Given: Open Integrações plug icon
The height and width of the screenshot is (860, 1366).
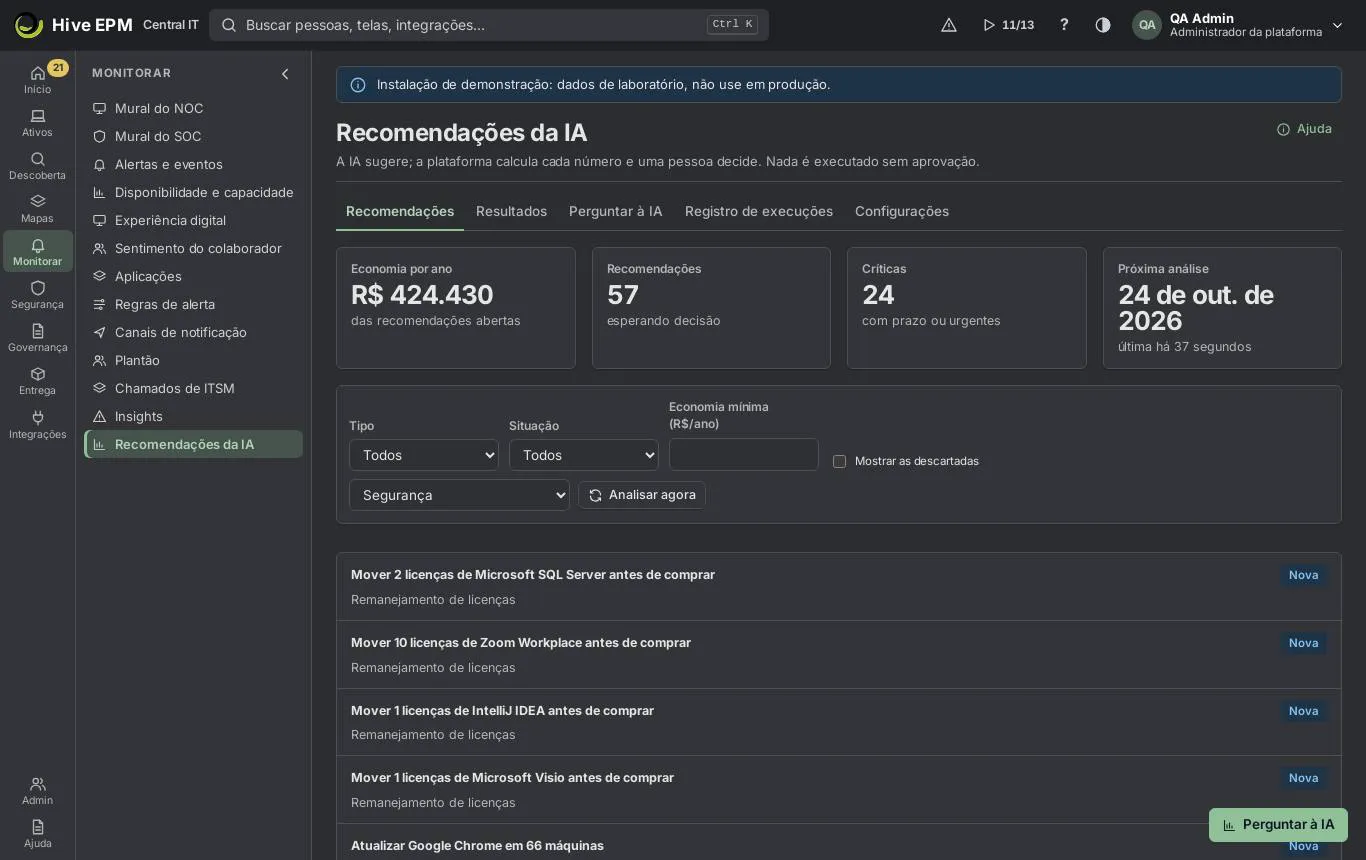Looking at the screenshot, I should pyautogui.click(x=37, y=425).
